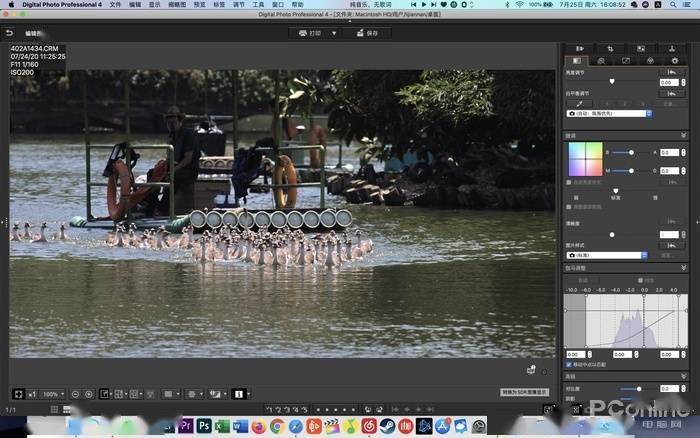Click the zoom out magnifier icon
Screen dimensions: 700x438
[x=75, y=394]
